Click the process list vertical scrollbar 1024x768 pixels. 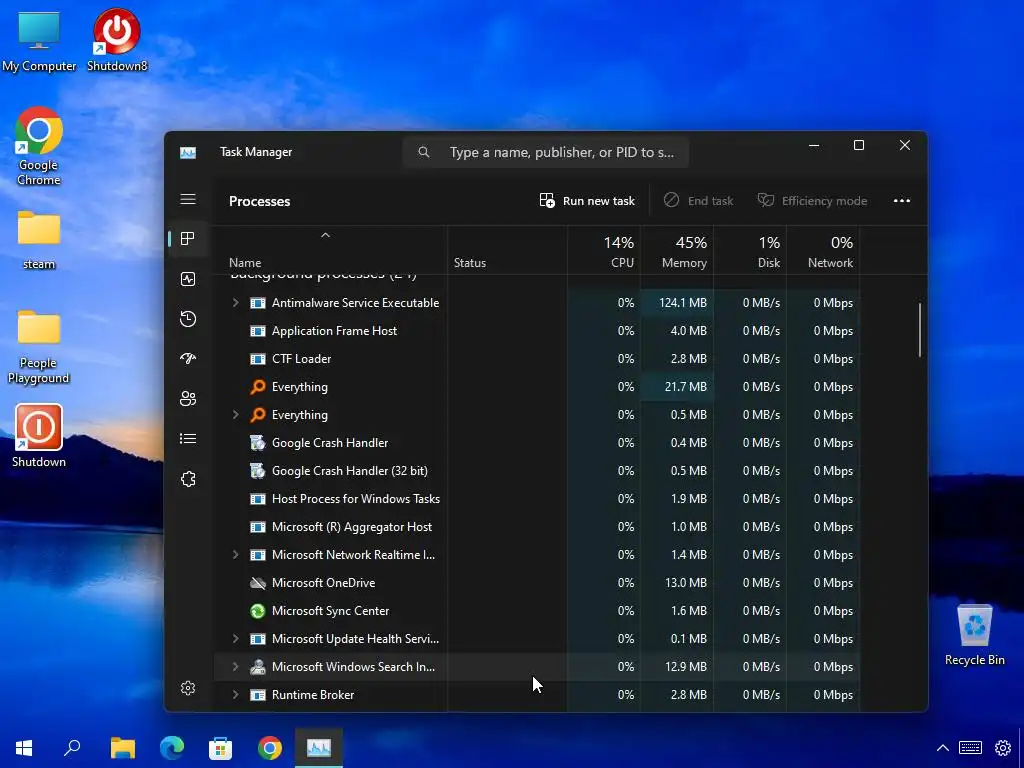click(920, 330)
